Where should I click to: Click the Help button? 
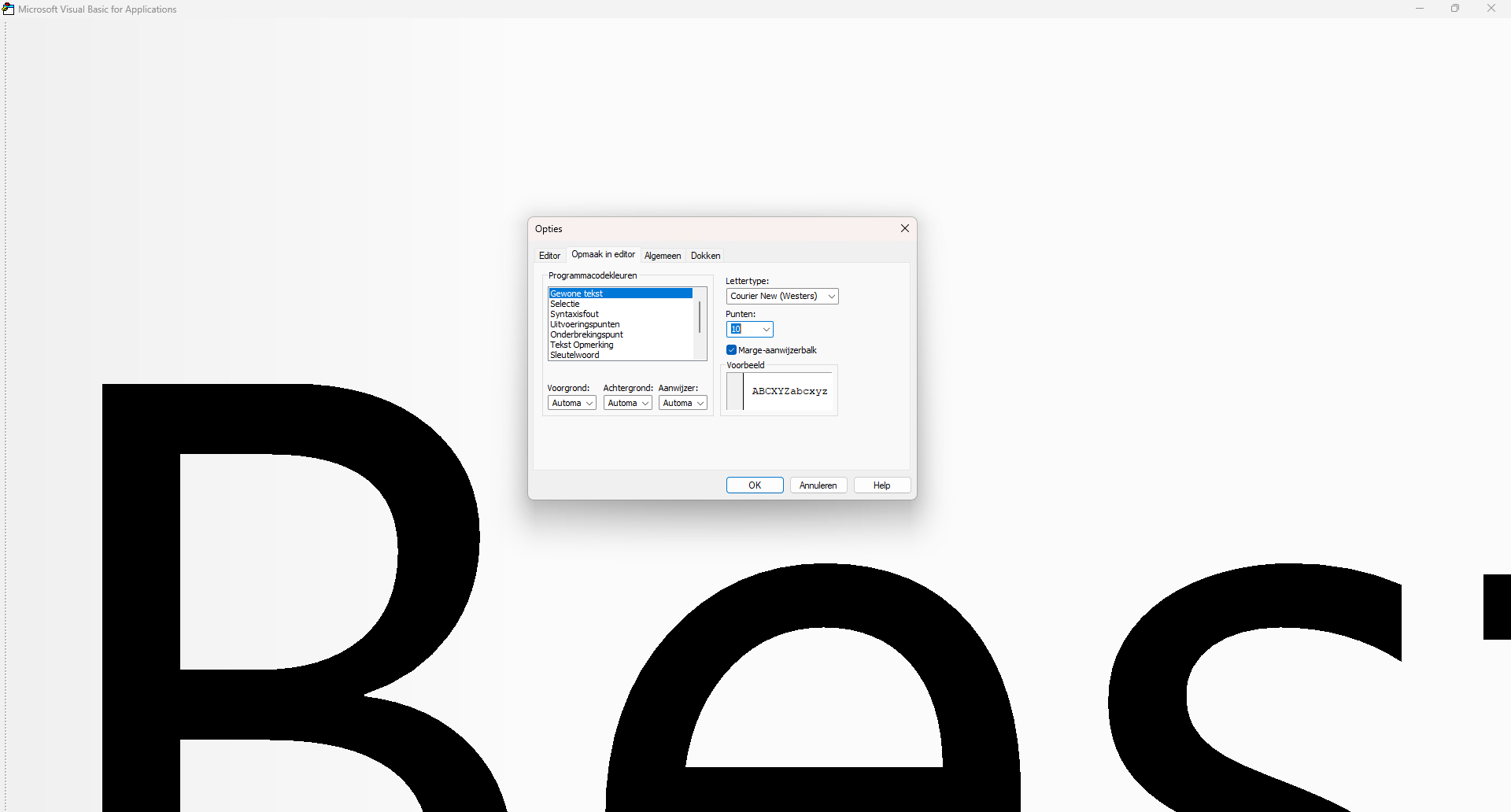[881, 485]
